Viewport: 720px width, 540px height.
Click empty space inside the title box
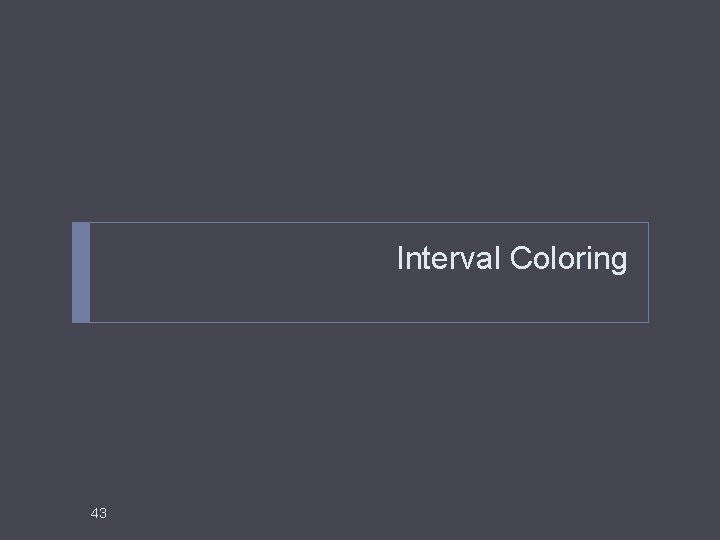pos(240,272)
